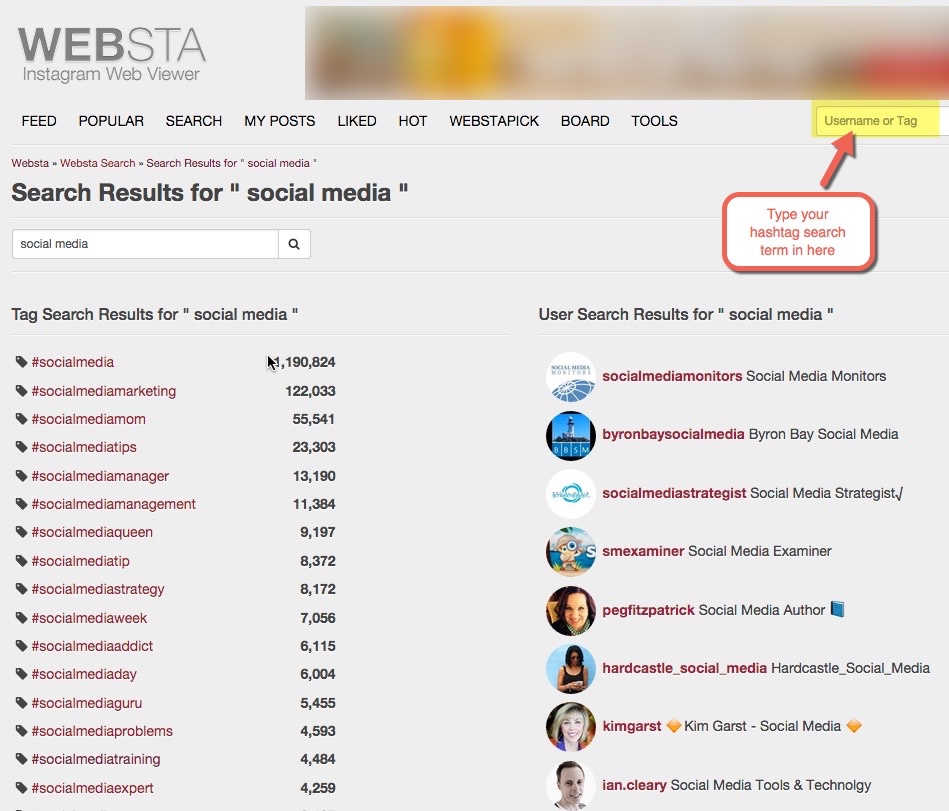
Task: Open the #socialmediaexpert tag link
Action: [x=92, y=788]
